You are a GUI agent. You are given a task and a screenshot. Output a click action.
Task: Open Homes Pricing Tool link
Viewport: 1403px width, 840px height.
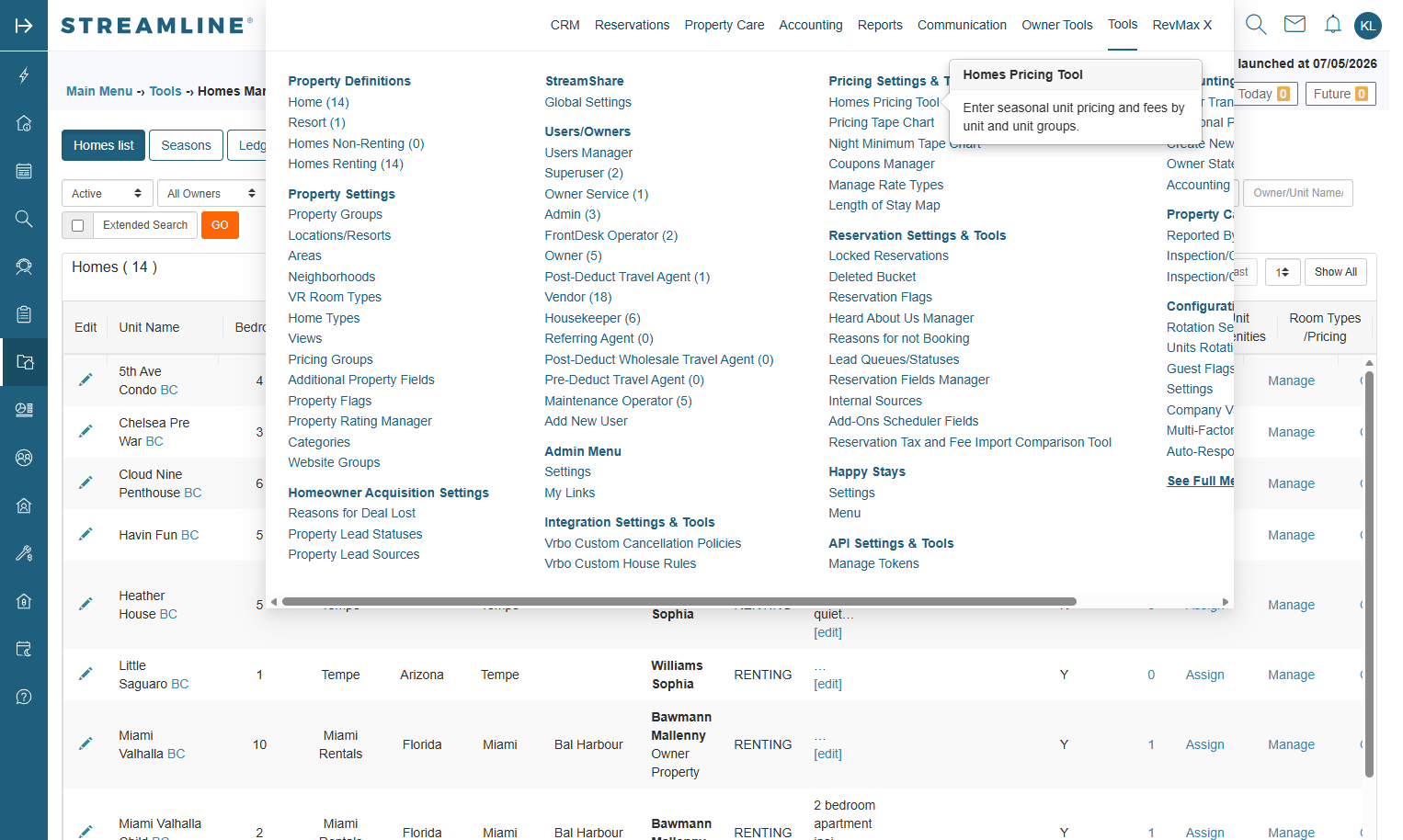pyautogui.click(x=884, y=102)
